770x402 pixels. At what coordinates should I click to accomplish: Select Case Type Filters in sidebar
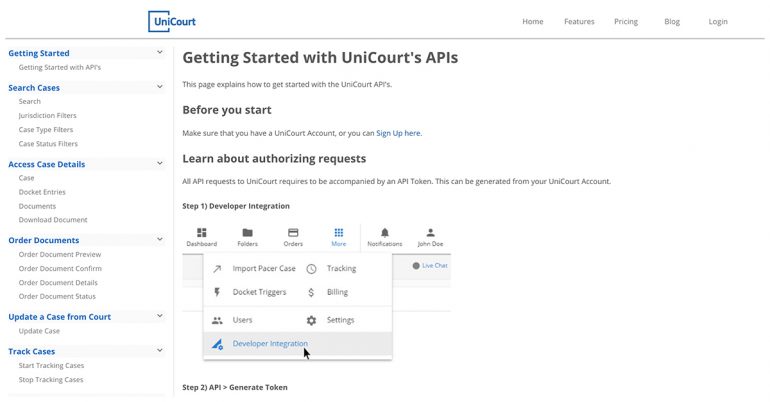coord(46,130)
